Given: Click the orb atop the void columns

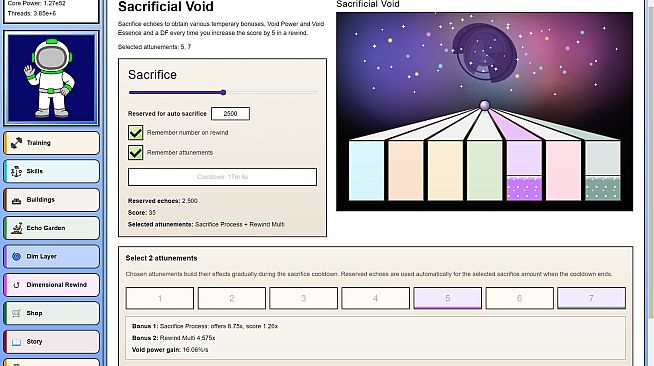Looking at the screenshot, I should 485,105.
